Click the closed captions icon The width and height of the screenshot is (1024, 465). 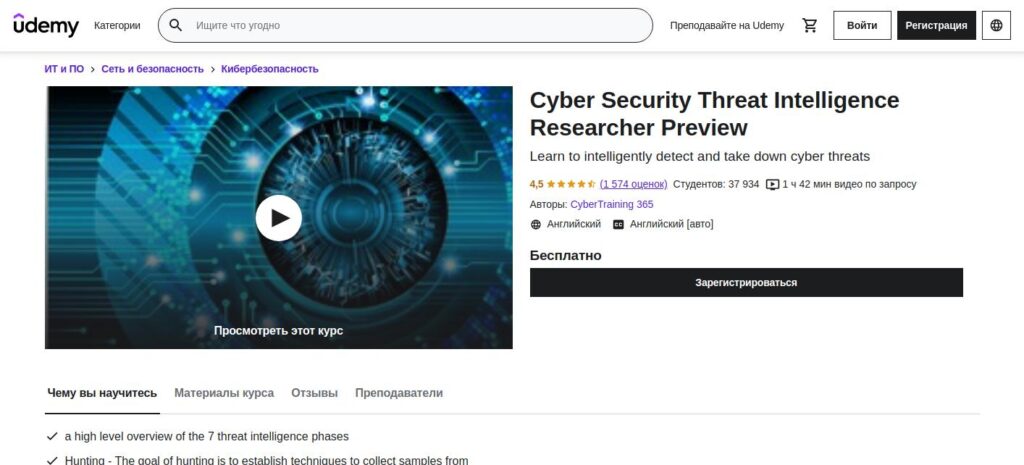[x=618, y=224]
